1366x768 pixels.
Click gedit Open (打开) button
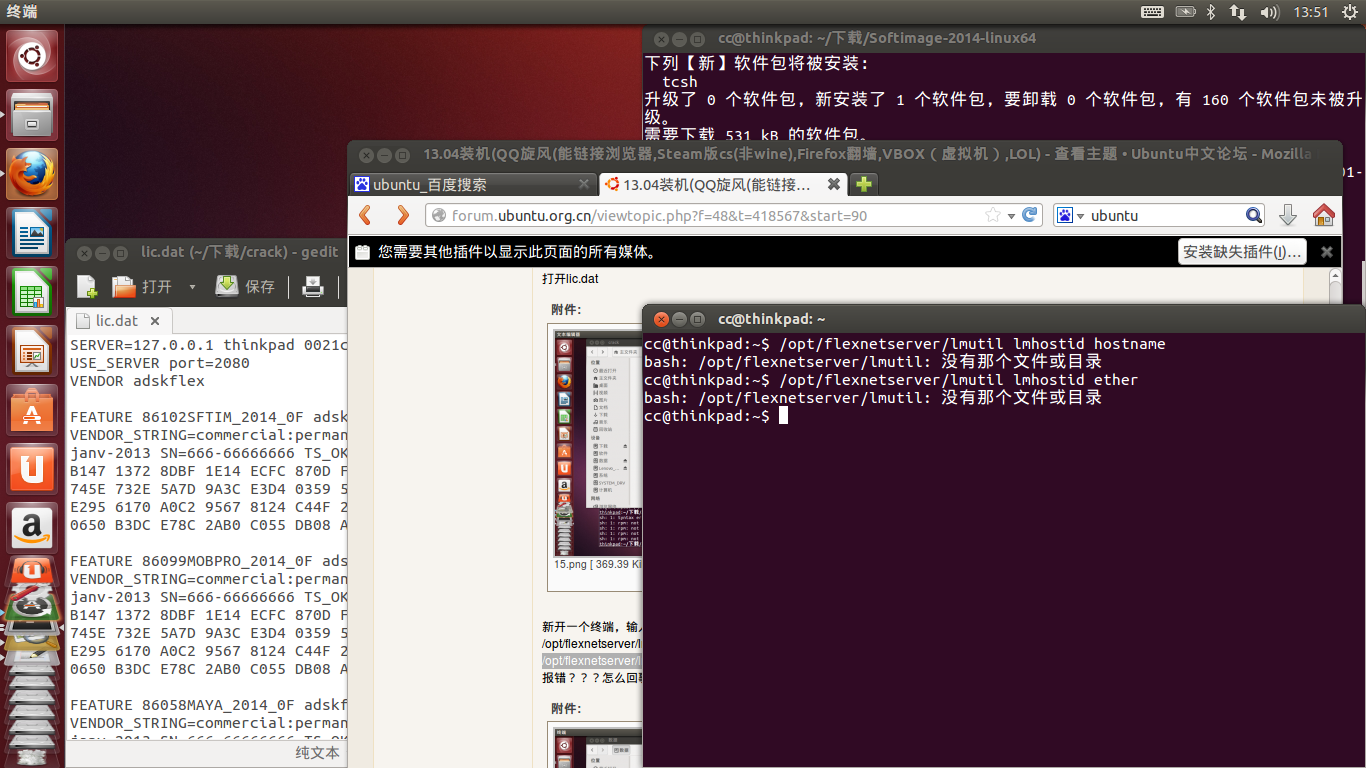[x=142, y=287]
